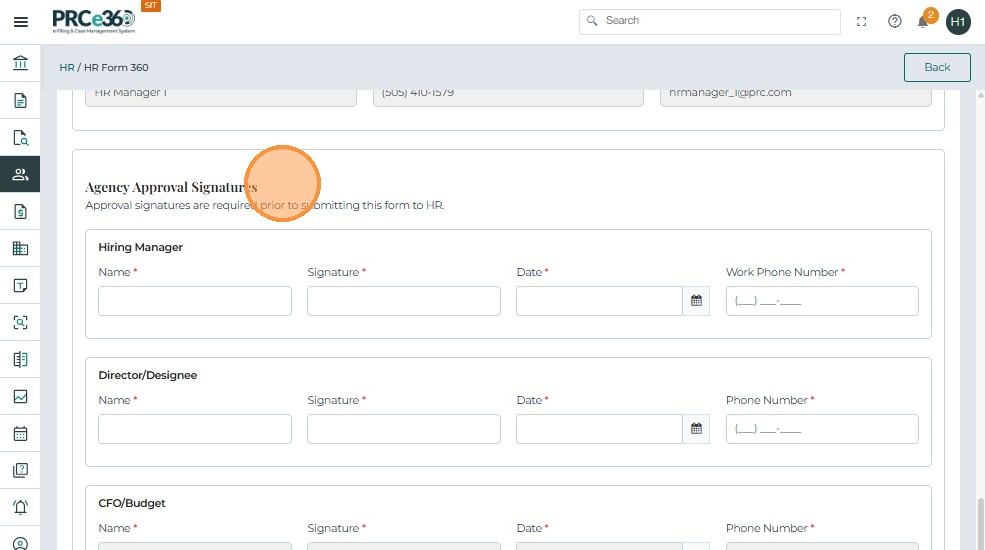Viewport: 985px width, 550px height.
Task: Click the Back button
Action: coord(937,67)
